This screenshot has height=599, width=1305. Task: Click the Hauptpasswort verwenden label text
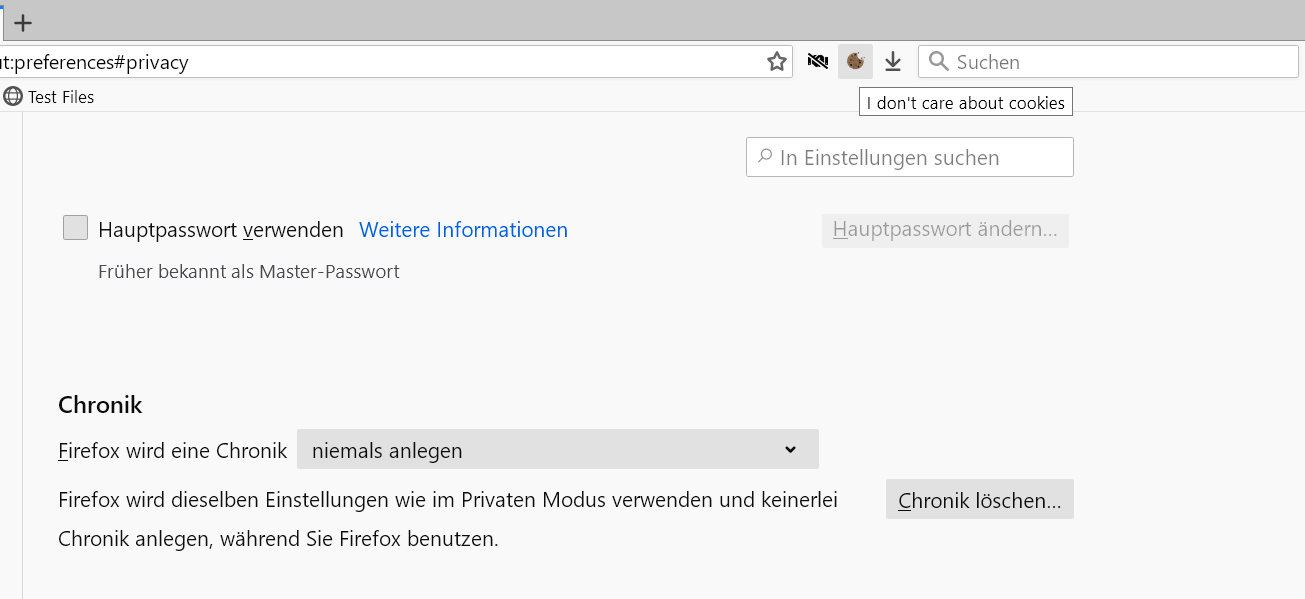click(220, 230)
